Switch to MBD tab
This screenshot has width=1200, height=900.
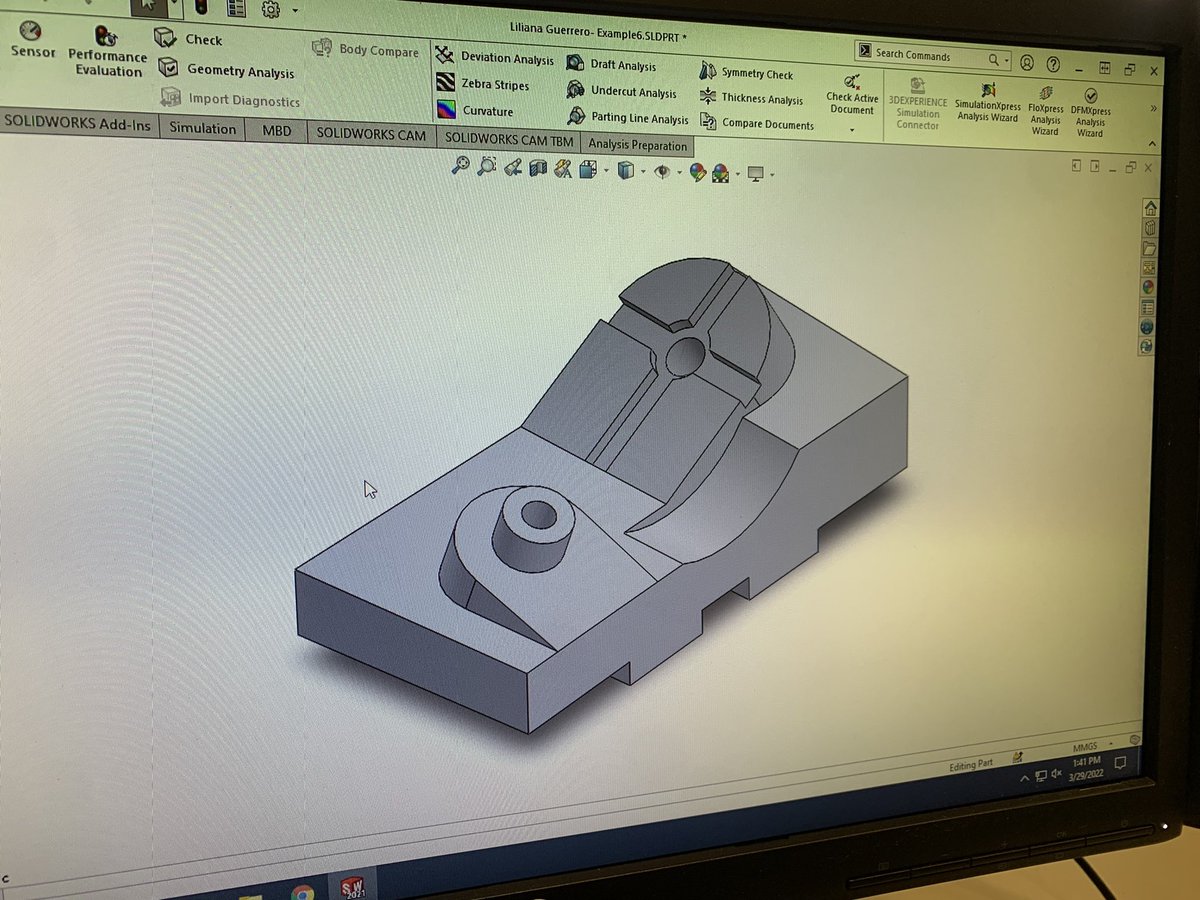click(x=277, y=131)
